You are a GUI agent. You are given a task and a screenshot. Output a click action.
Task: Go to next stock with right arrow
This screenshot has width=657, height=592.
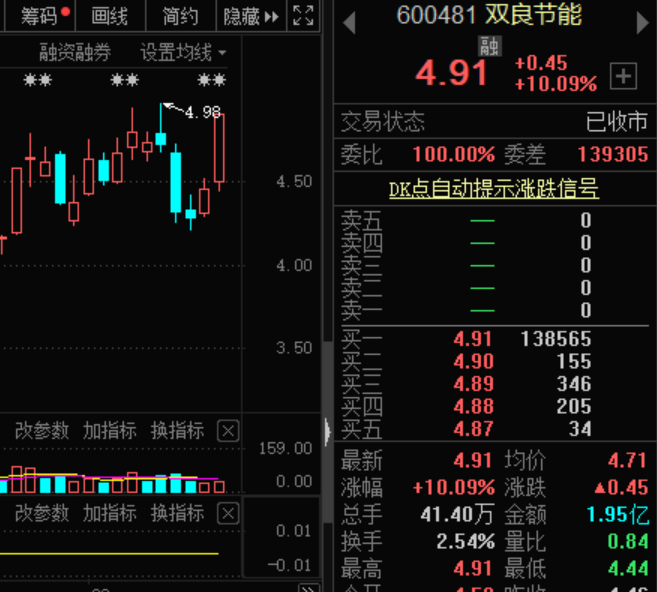[642, 22]
